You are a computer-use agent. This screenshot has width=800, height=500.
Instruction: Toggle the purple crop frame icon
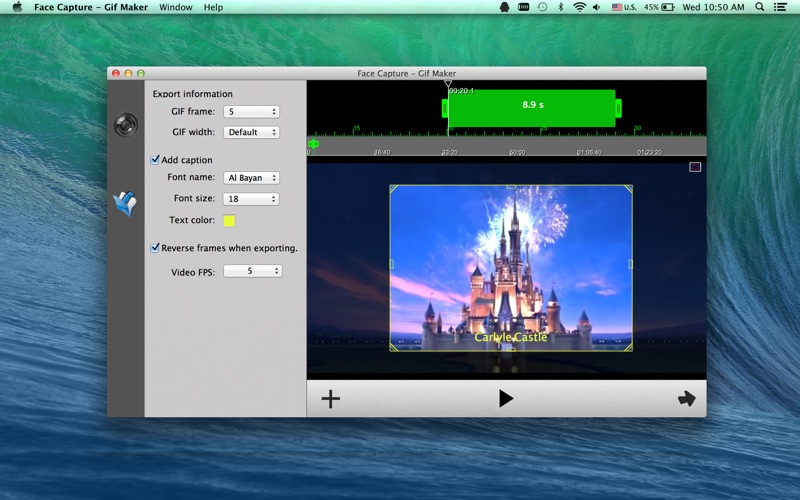tap(695, 167)
